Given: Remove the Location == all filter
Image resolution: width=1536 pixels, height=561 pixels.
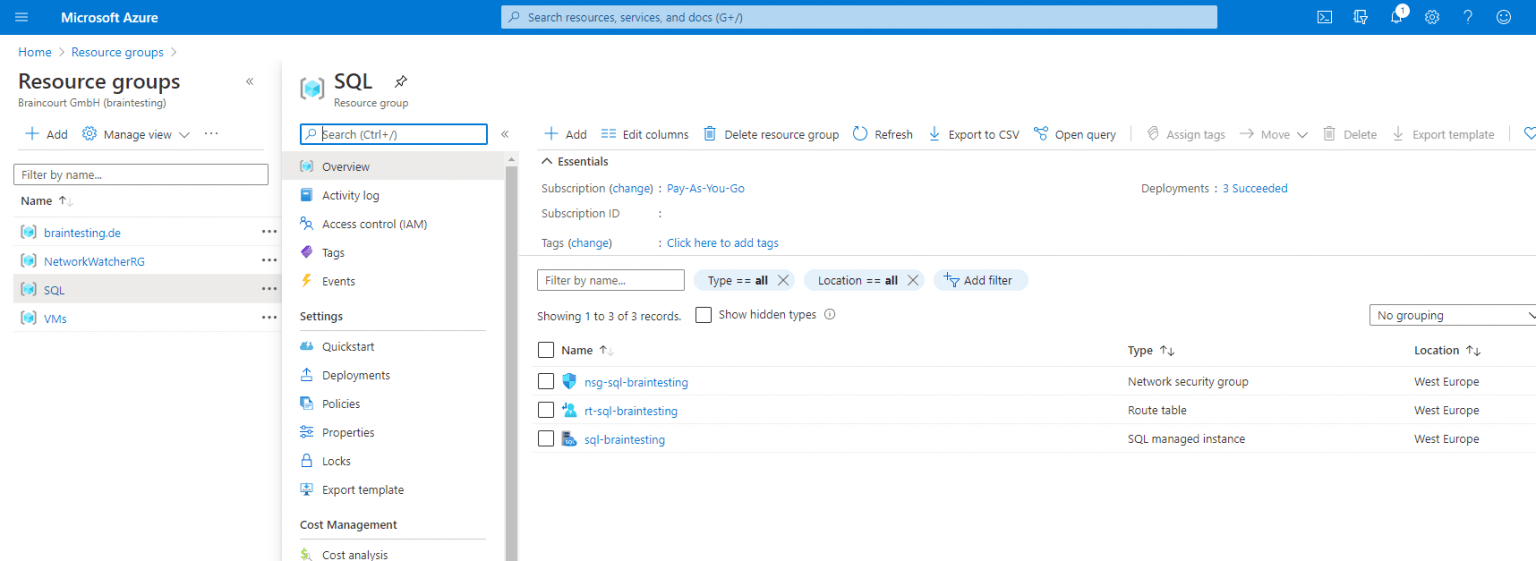Looking at the screenshot, I should 912,281.
